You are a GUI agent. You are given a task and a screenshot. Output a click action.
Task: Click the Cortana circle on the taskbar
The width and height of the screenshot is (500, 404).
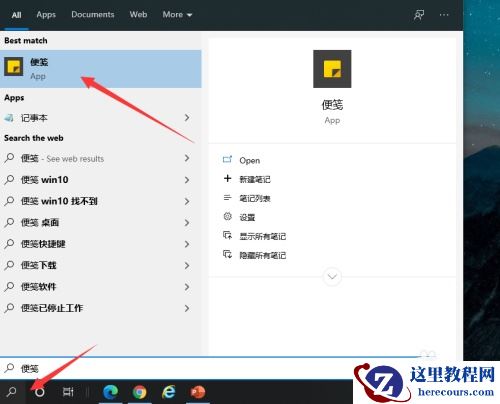(x=40, y=392)
